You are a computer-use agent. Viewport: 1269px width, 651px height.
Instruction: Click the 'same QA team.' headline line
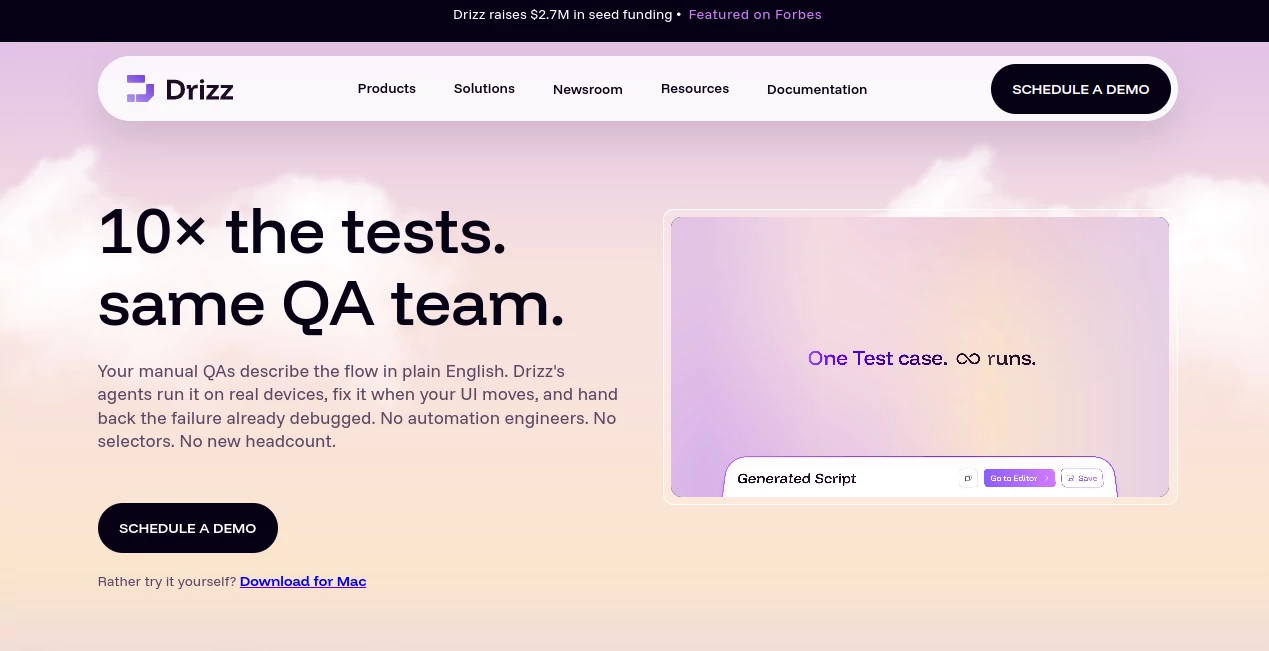point(332,304)
